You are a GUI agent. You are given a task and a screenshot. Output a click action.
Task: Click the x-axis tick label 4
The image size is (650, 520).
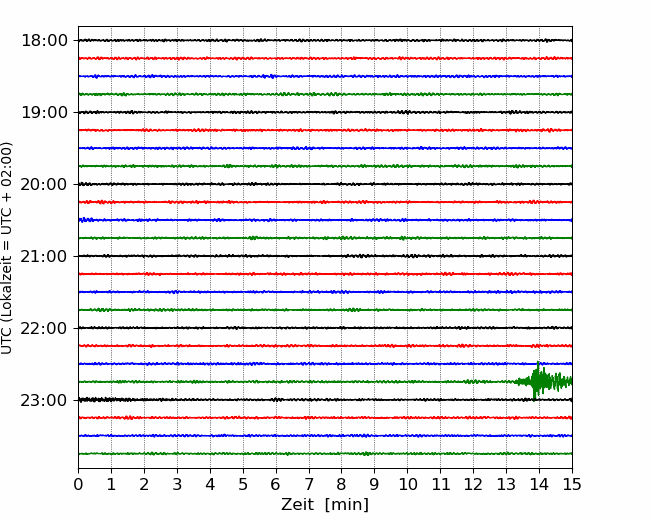point(210,484)
